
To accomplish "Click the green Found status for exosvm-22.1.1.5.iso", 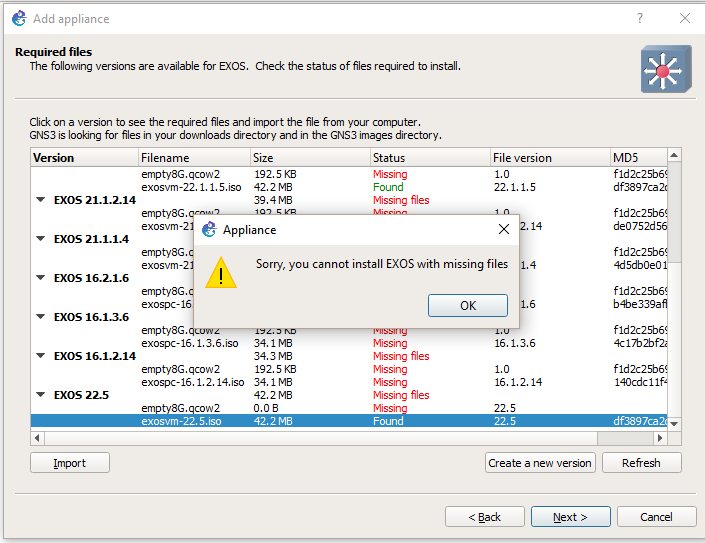I will (x=388, y=187).
